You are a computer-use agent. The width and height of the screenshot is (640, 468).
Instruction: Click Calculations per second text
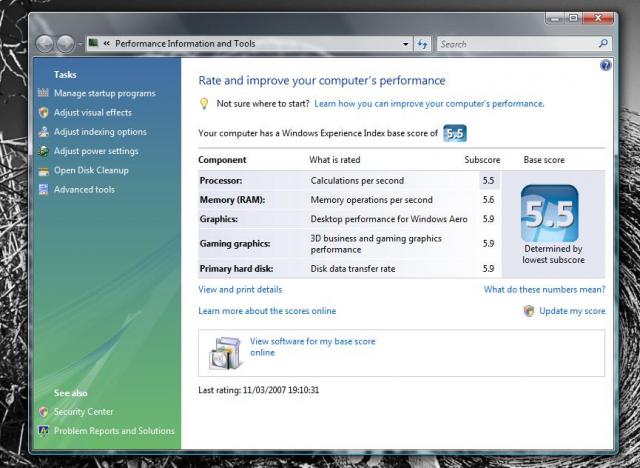click(x=357, y=180)
